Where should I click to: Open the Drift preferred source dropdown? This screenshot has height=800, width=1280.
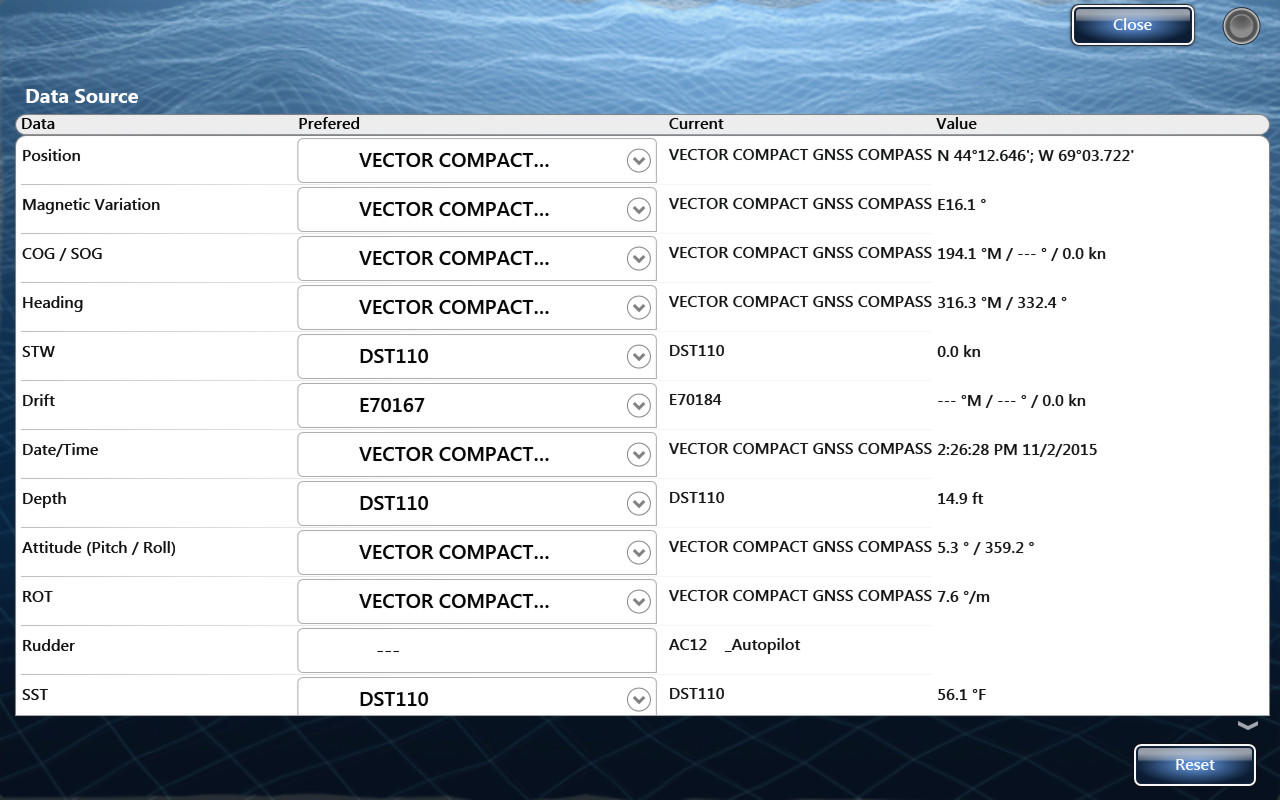tap(477, 405)
